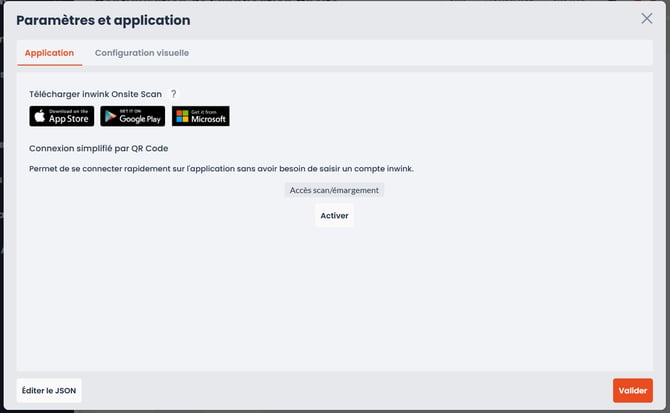
Task: Click the Connexion simplifiée par QR Code heading
Action: click(x=99, y=148)
